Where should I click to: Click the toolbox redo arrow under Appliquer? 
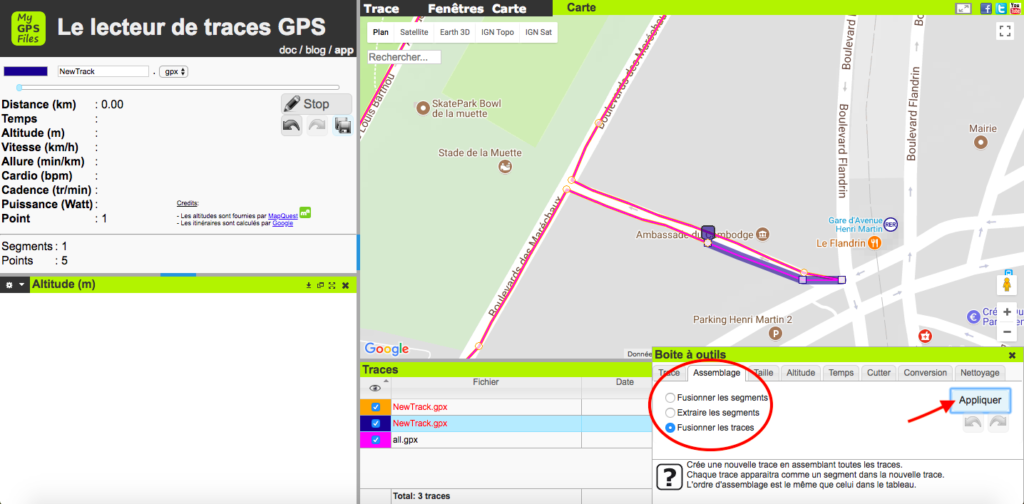tap(997, 422)
